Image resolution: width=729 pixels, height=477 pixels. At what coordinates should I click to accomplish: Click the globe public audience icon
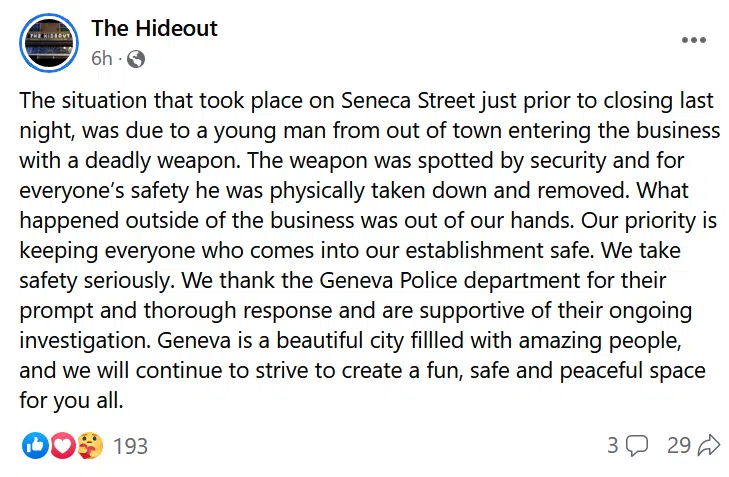click(x=135, y=59)
